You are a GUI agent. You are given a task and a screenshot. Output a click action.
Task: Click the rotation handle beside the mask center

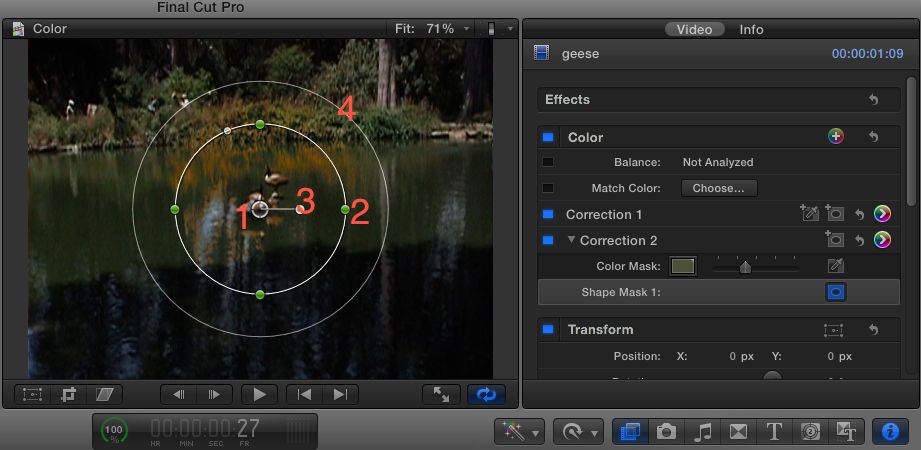tap(300, 209)
